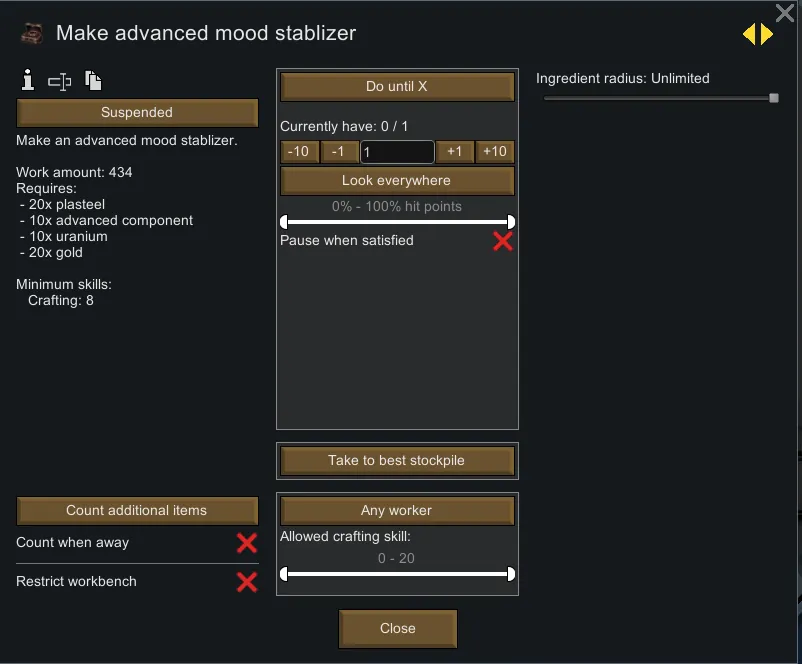
Task: Open the Do until X repeat mode dropdown
Action: [x=397, y=87]
